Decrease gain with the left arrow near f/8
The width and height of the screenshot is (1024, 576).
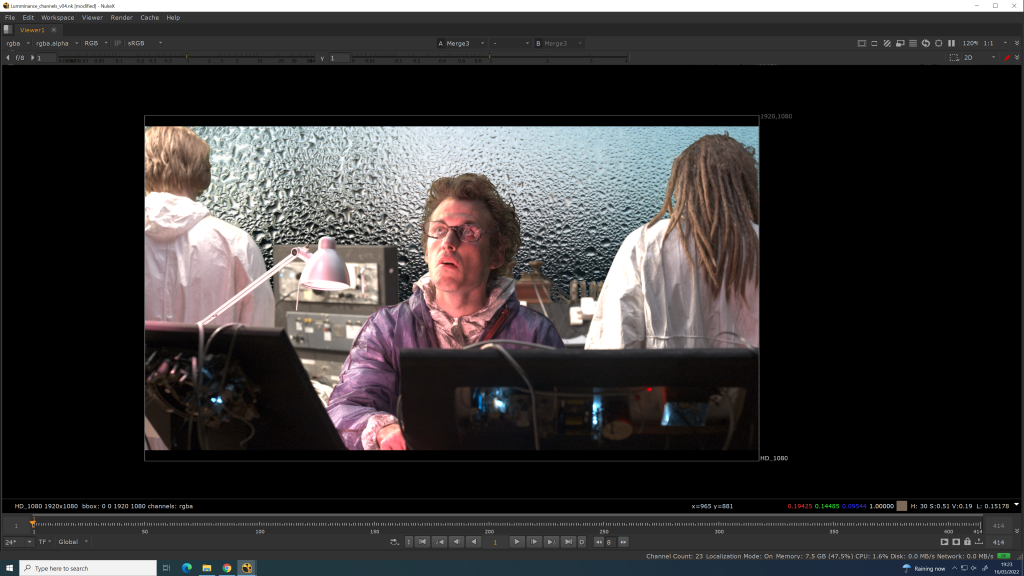(8, 58)
